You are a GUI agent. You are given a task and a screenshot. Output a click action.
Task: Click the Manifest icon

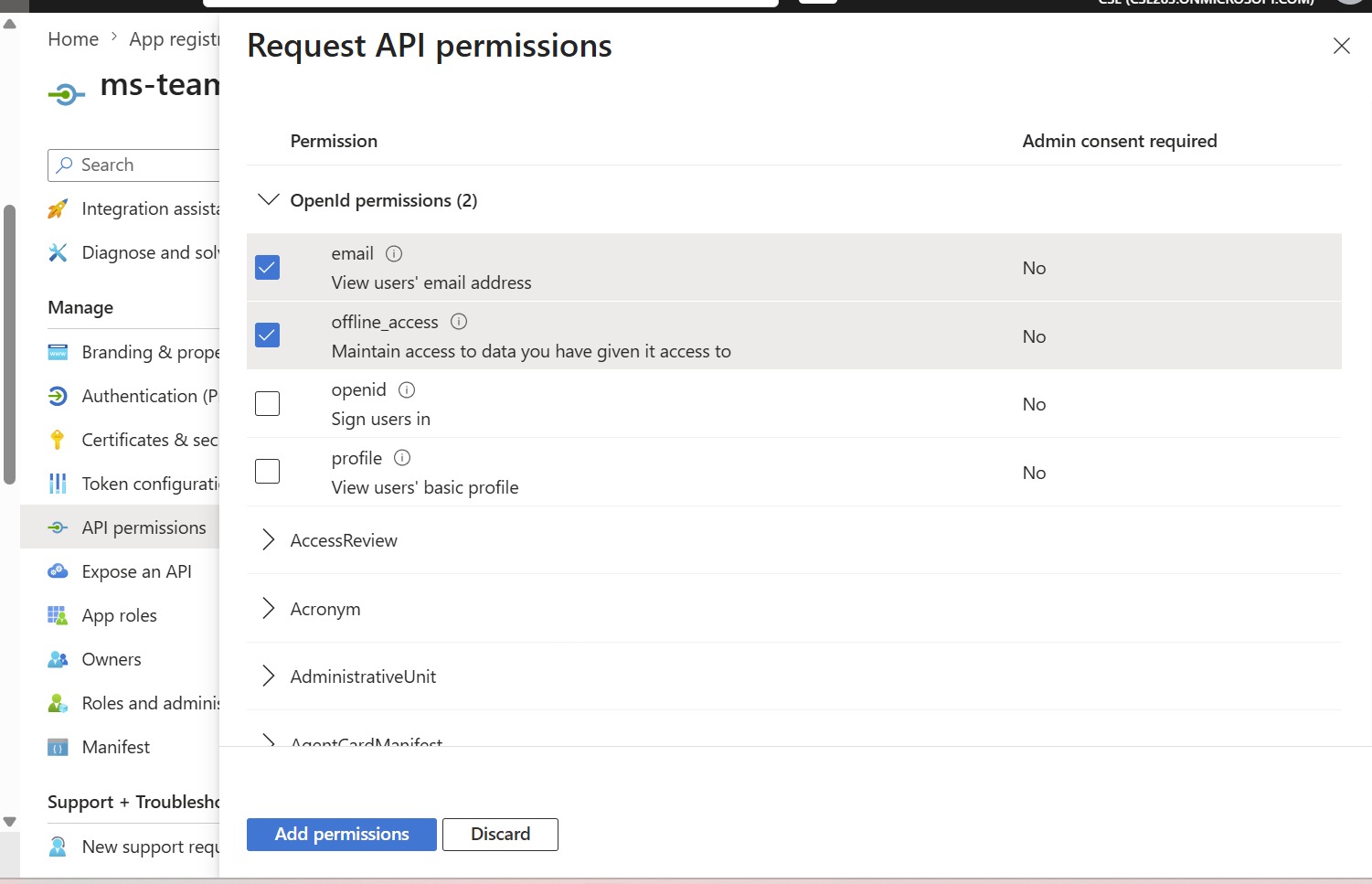[58, 747]
